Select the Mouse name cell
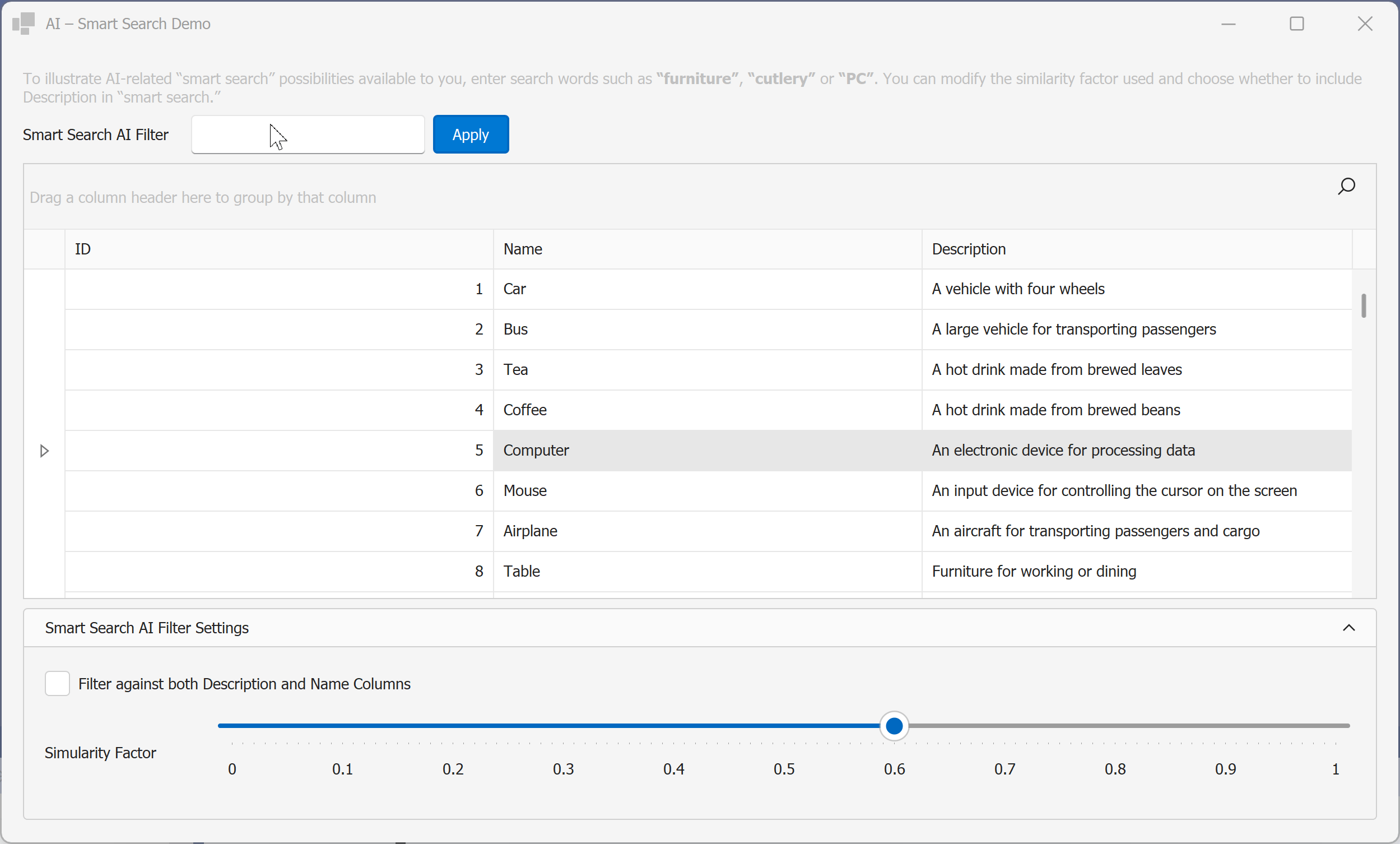Viewport: 1400px width, 844px height. (x=708, y=491)
